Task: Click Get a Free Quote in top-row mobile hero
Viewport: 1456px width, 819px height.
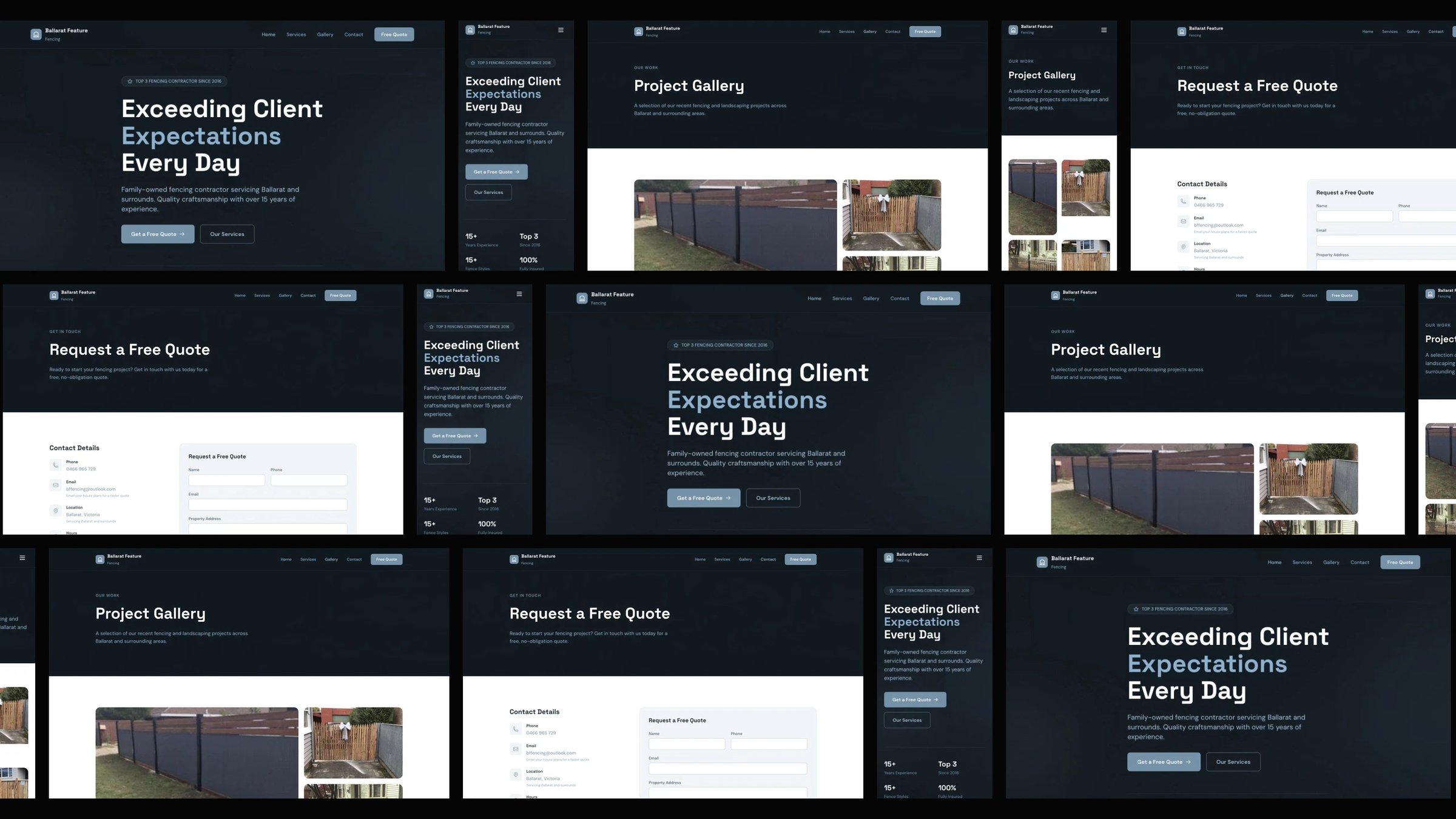Action: (496, 172)
